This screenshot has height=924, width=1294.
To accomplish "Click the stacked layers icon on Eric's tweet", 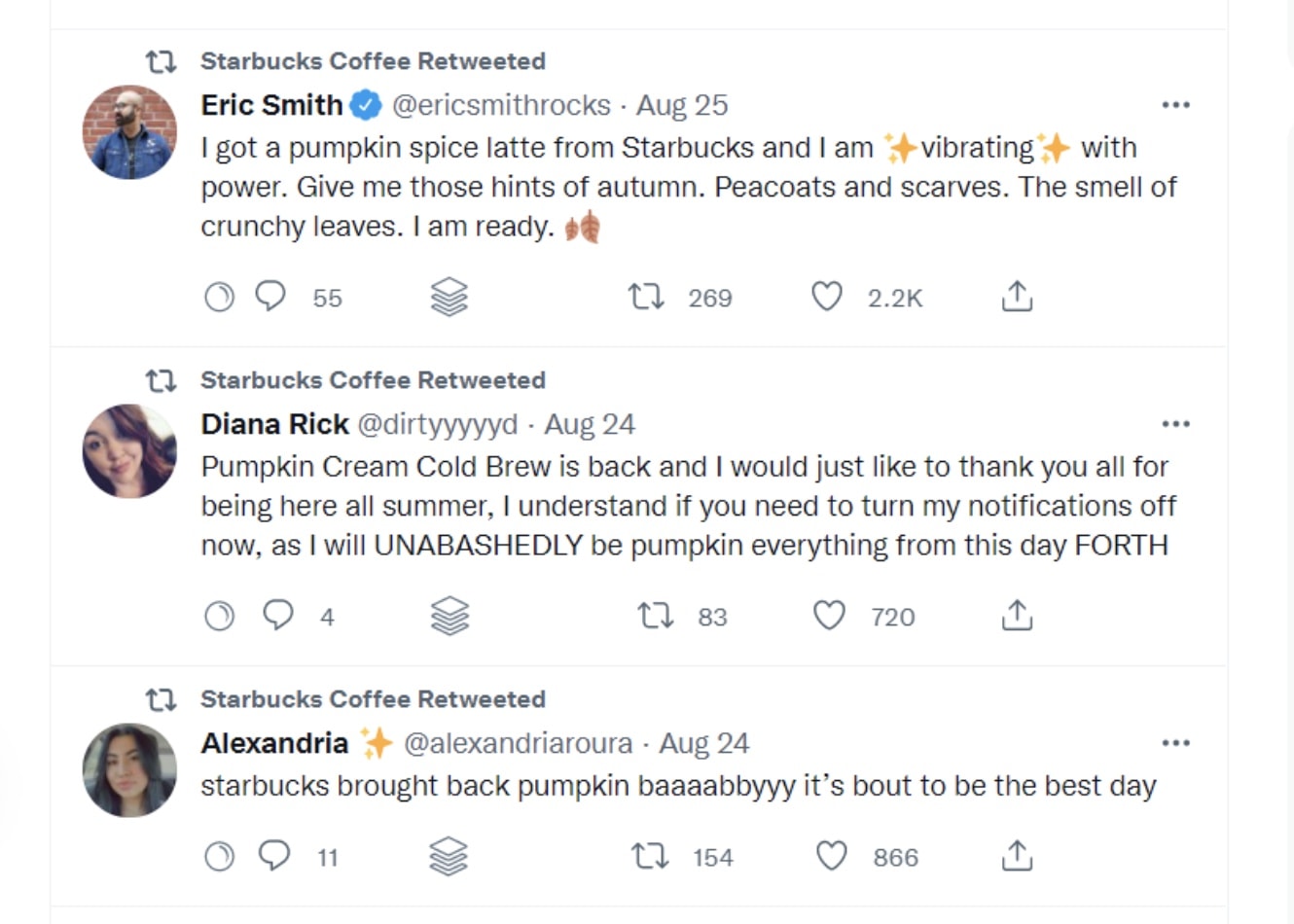I will [449, 297].
